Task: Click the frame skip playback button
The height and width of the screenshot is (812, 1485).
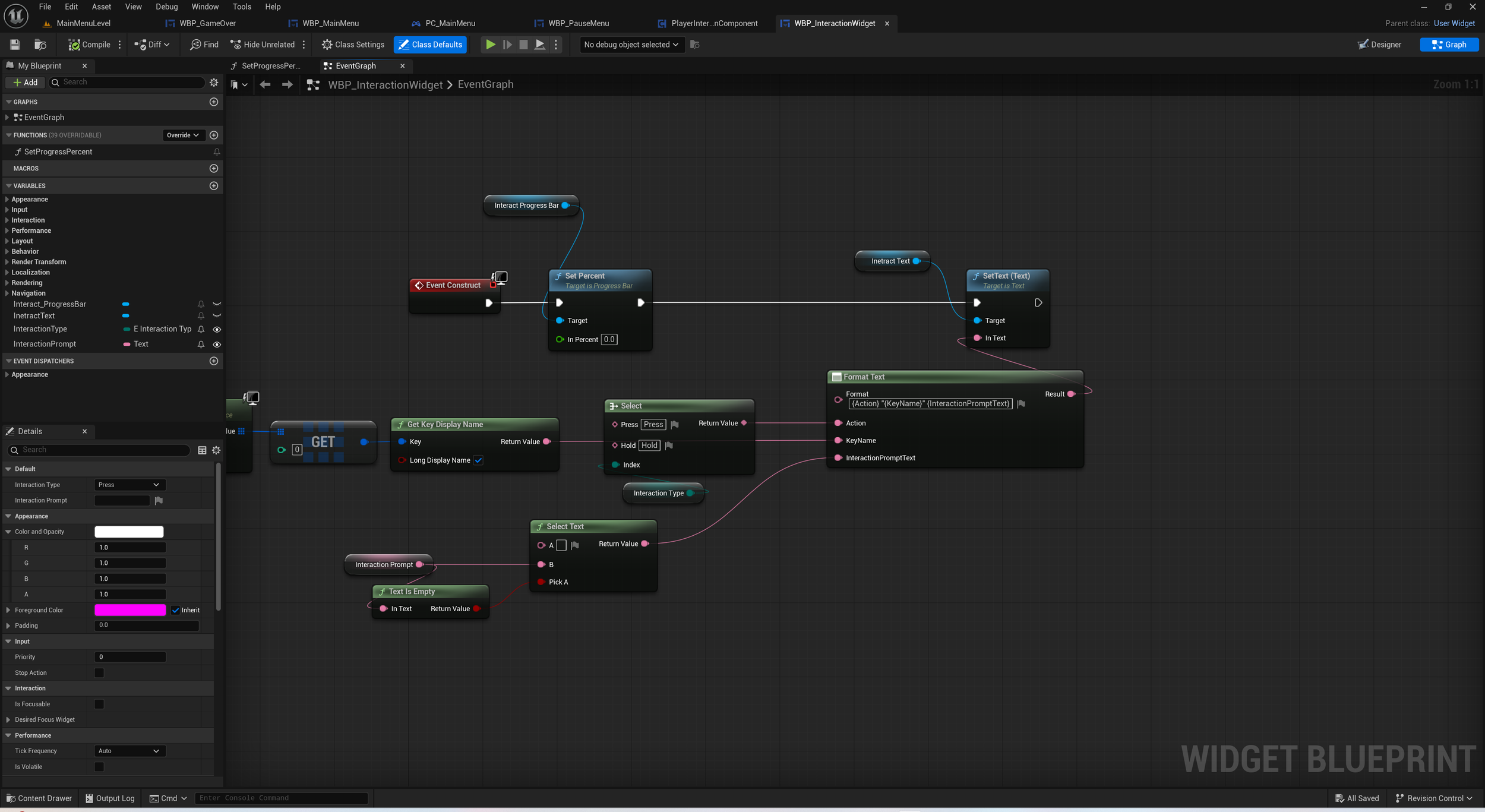Action: point(507,45)
